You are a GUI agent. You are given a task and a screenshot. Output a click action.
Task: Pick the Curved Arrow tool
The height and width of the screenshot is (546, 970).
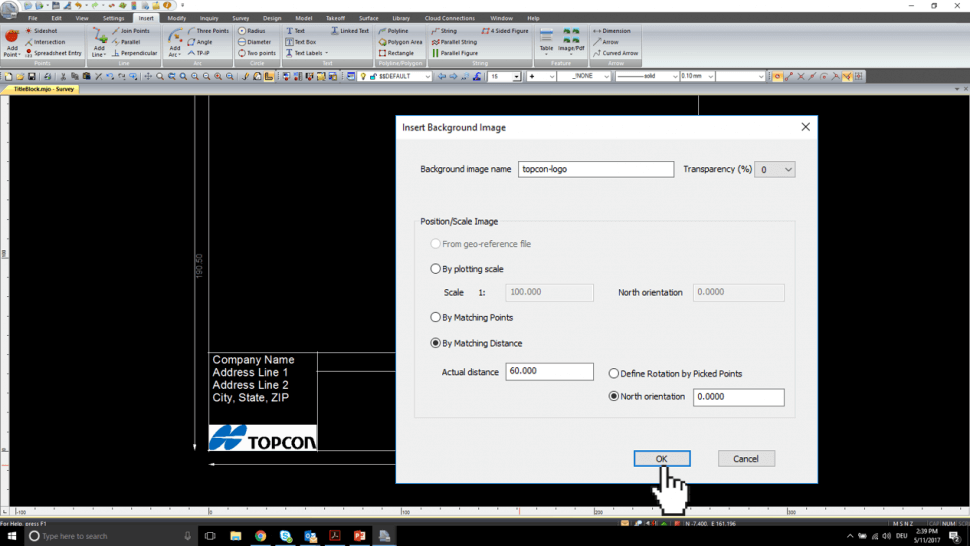coord(619,53)
